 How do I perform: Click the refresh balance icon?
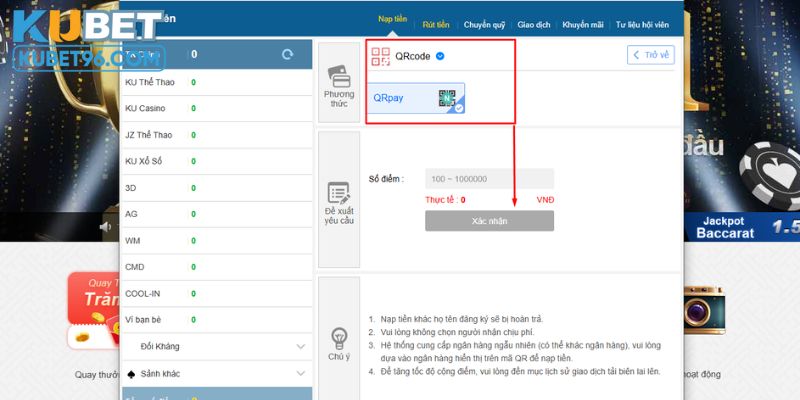[288, 55]
